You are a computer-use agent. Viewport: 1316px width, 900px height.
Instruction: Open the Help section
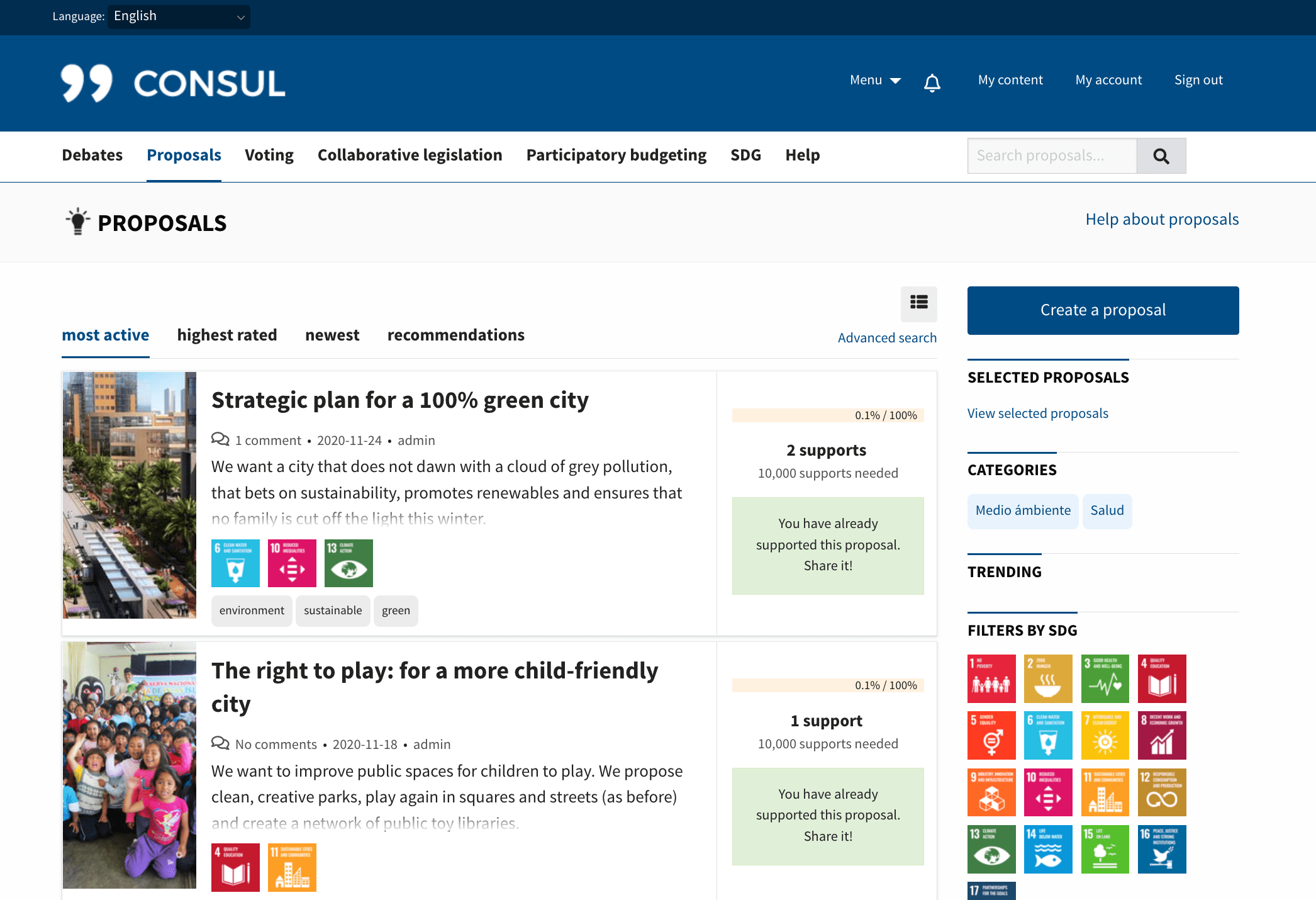[x=803, y=155]
